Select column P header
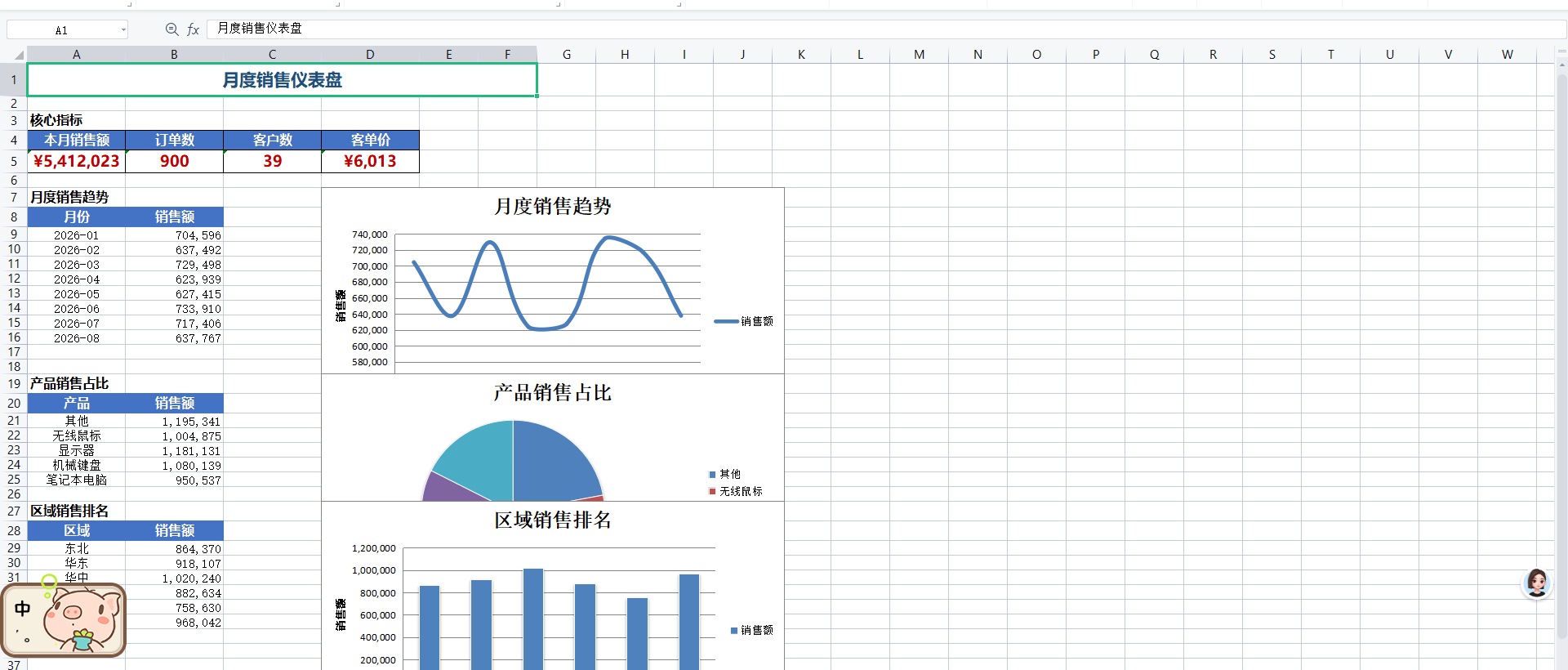The image size is (1568, 670). 1096,55
